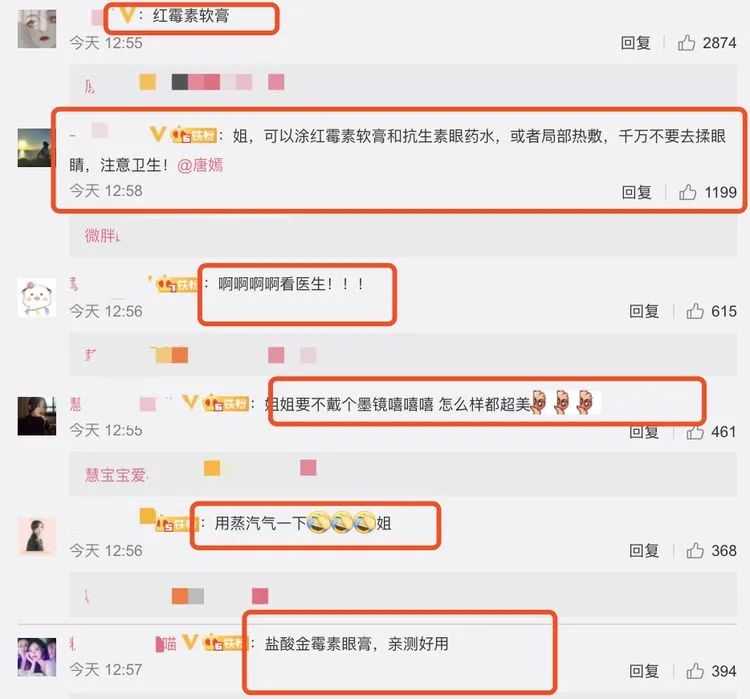This screenshot has height=699, width=750.
Task: Click thumbs-up icon next to 394
Action: click(695, 671)
